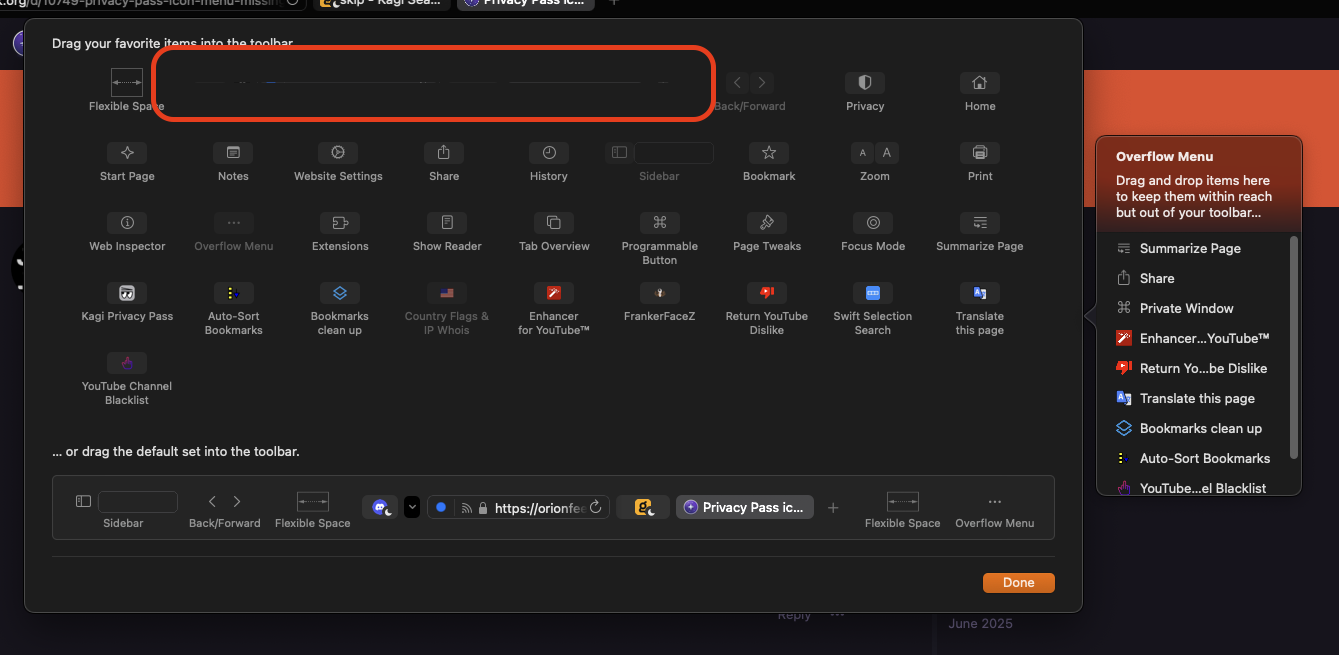Select the Programmable Button icon
The image size is (1339, 655).
(x=659, y=223)
